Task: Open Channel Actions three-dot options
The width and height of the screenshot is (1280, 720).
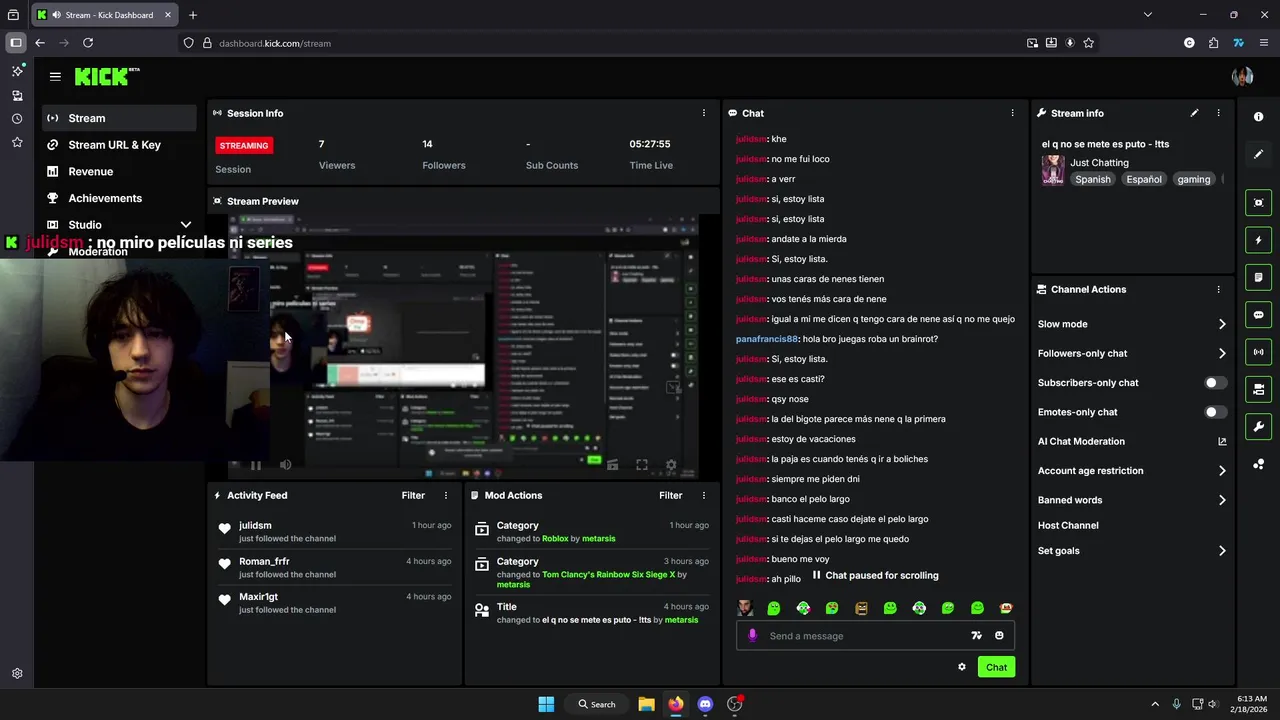Action: pos(1218,289)
